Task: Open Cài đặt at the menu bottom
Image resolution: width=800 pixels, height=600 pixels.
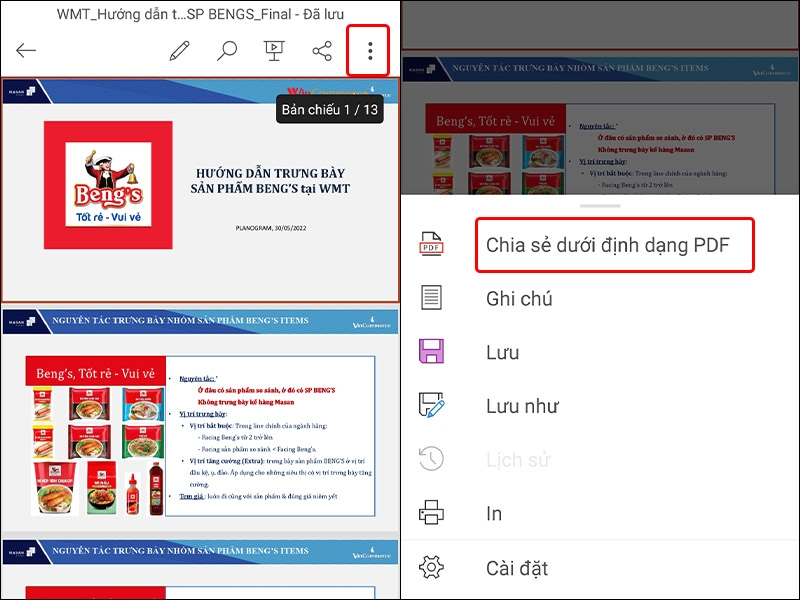Action: (x=517, y=567)
